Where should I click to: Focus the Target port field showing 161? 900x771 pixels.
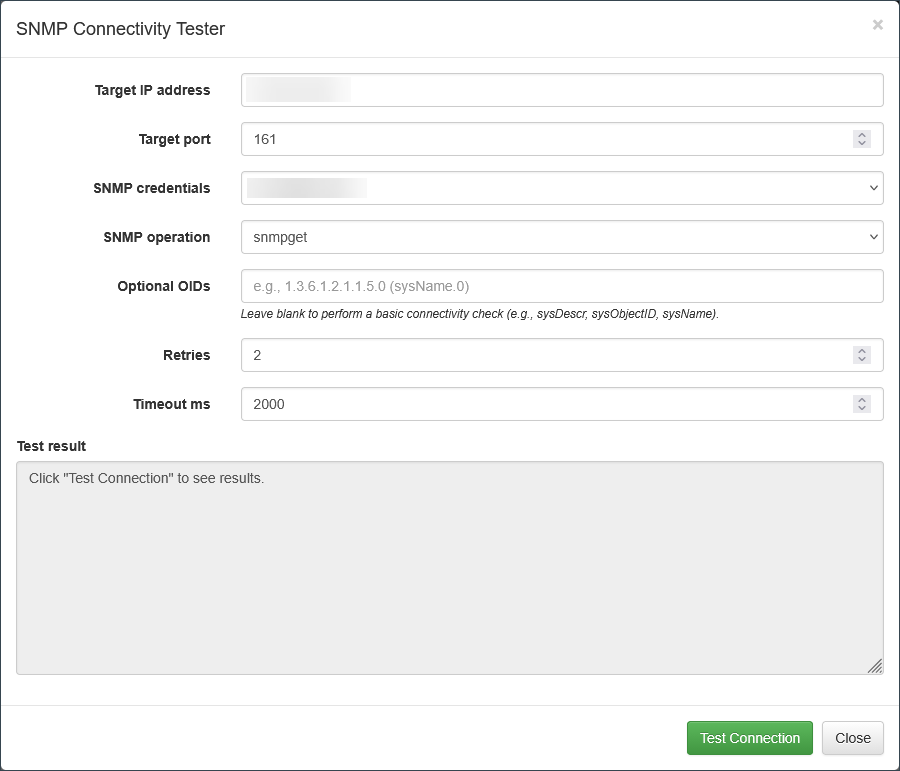coord(540,139)
